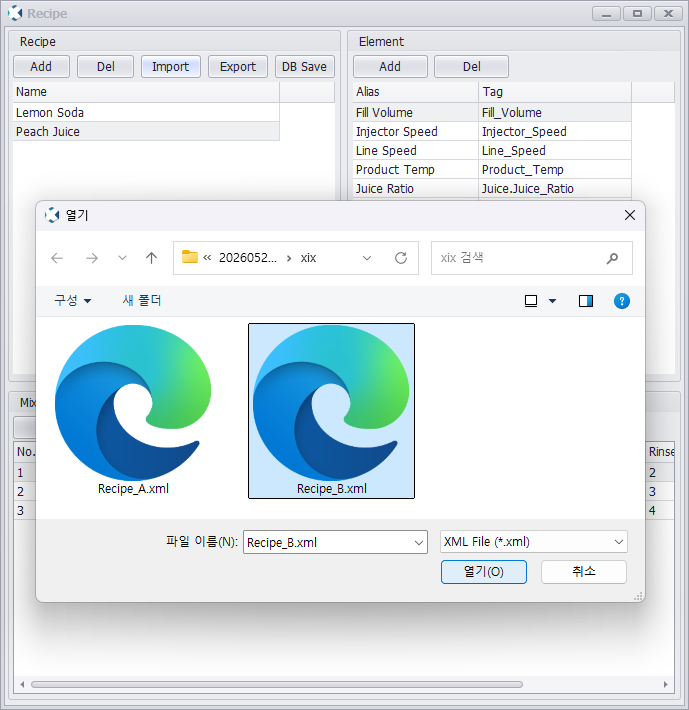This screenshot has width=689, height=710.
Task: Open help with question mark icon
Action: [x=622, y=301]
